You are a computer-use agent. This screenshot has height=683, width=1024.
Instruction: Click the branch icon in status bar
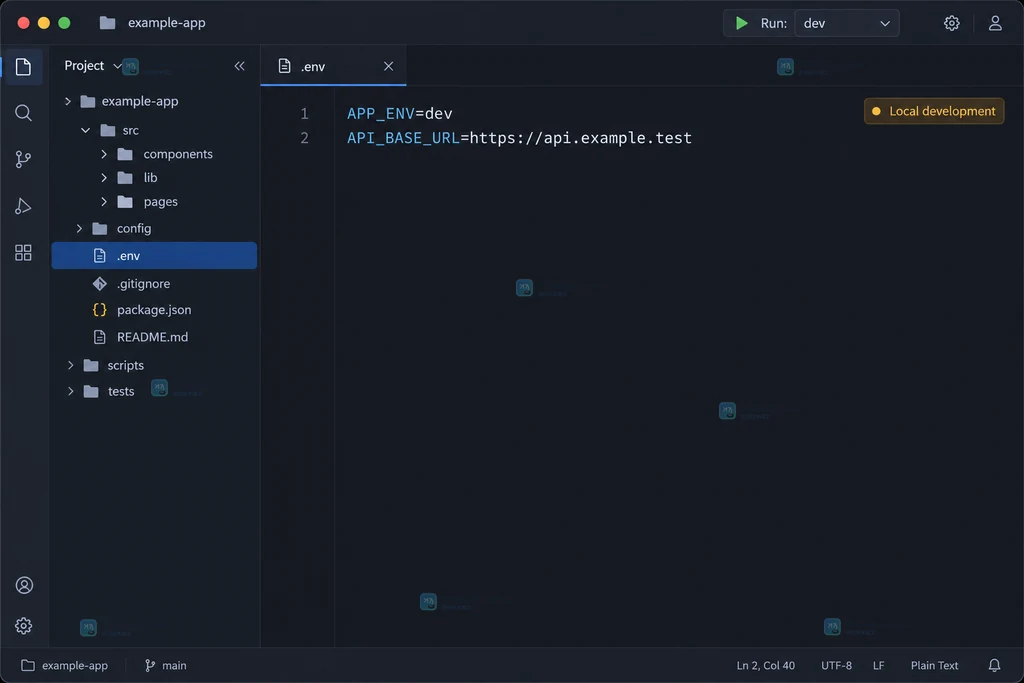coord(150,665)
